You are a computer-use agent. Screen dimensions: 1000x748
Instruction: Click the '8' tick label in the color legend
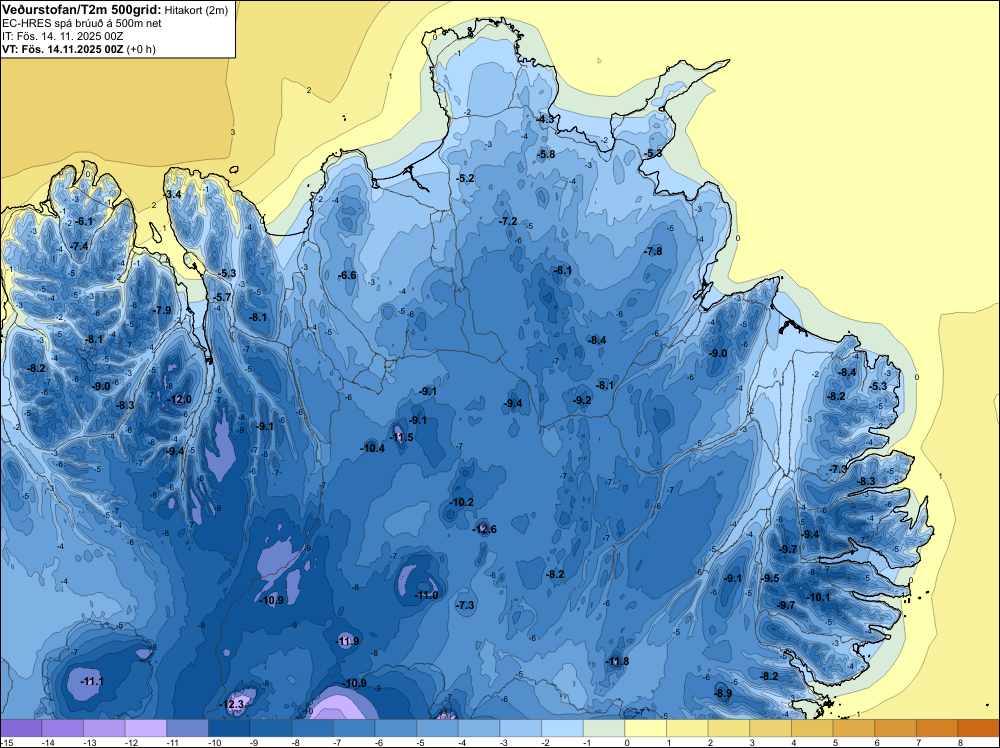[960, 742]
